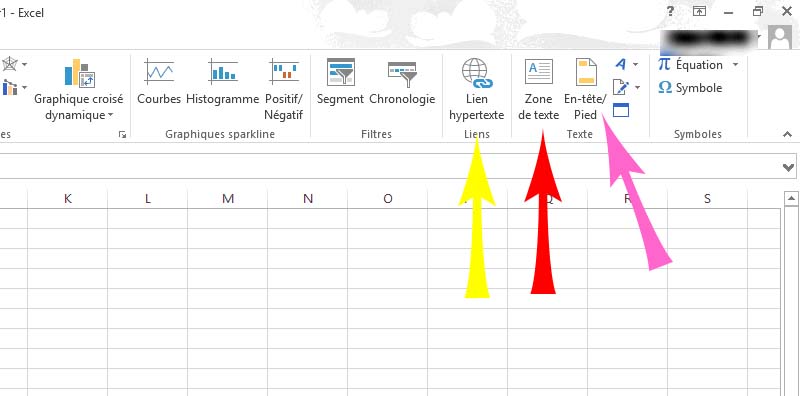Collapse the ribbon with the chevron
Image resolution: width=800 pixels, height=396 pixels.
tap(787, 135)
